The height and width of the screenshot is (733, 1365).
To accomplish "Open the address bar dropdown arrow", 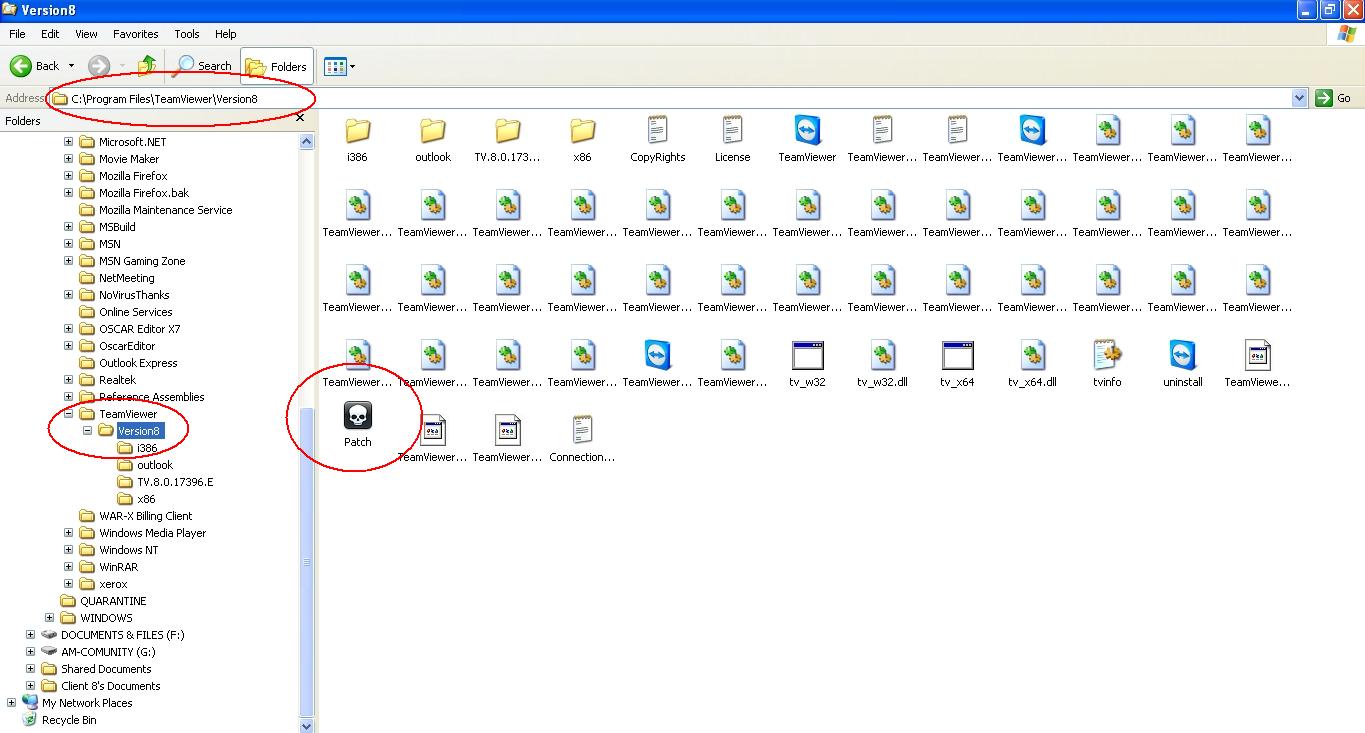I will (x=1299, y=98).
